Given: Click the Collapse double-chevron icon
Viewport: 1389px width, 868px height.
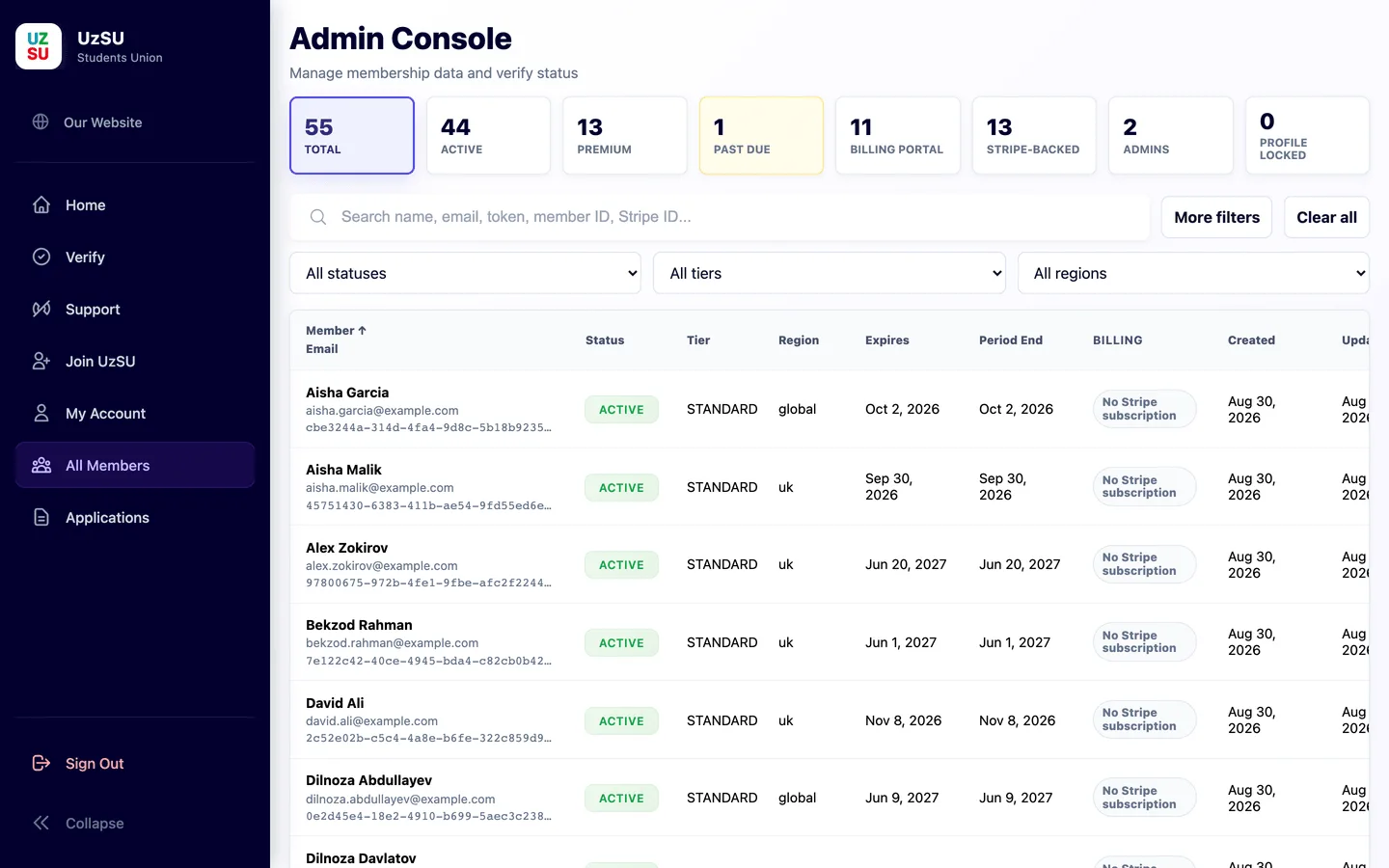Looking at the screenshot, I should pyautogui.click(x=41, y=823).
